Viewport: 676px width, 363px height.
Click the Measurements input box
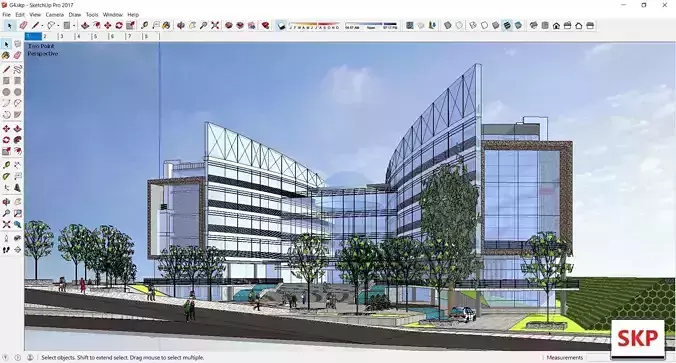pos(599,357)
